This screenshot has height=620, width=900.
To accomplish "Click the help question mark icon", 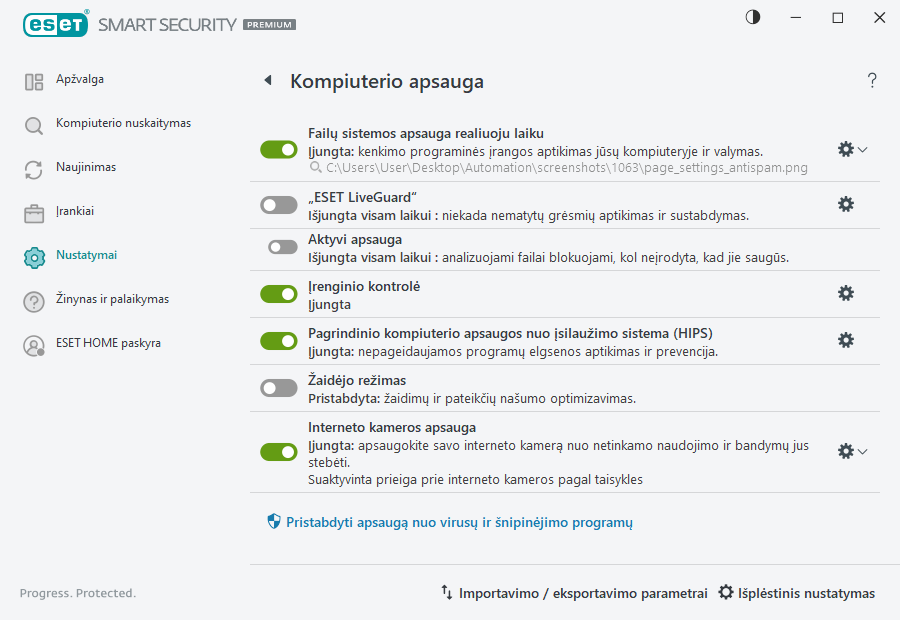I will tap(871, 80).
